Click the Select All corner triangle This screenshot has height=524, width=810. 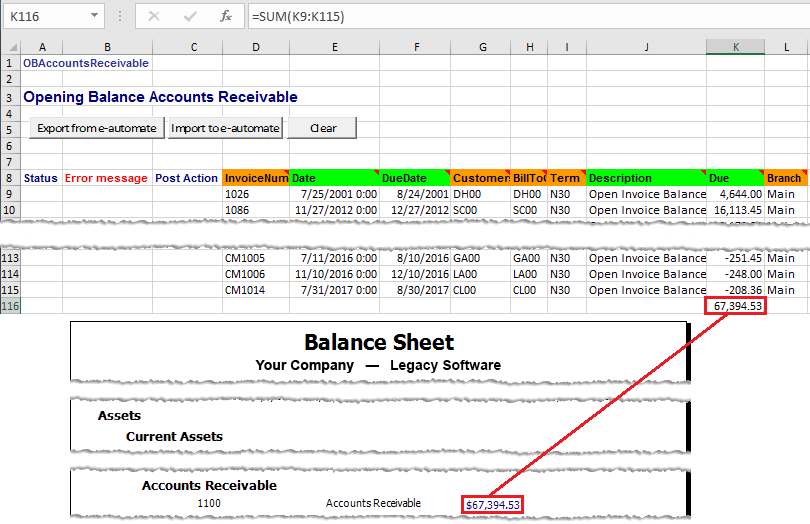10,47
